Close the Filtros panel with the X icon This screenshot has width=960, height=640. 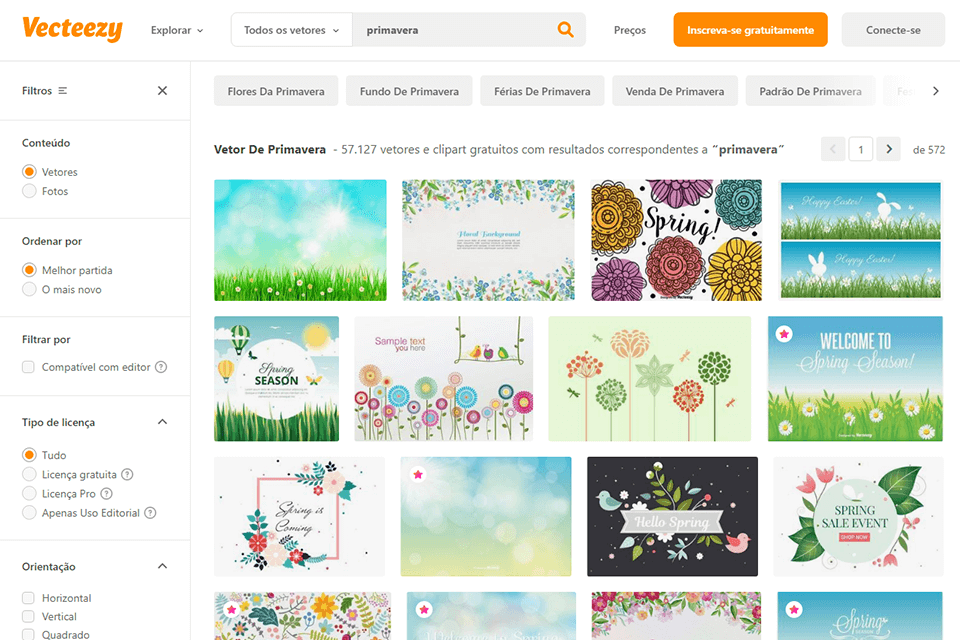point(162,90)
